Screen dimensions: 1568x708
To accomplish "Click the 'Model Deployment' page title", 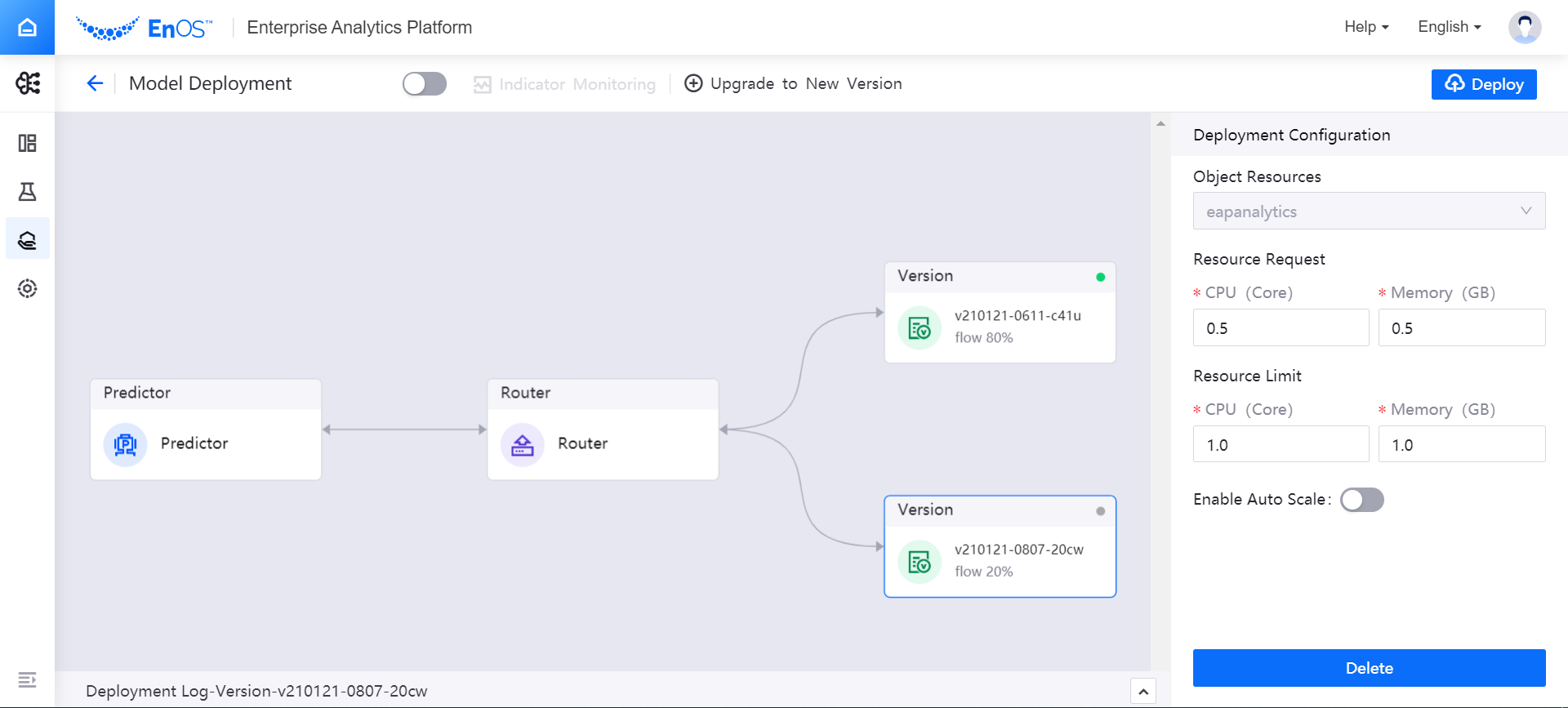I will click(210, 83).
